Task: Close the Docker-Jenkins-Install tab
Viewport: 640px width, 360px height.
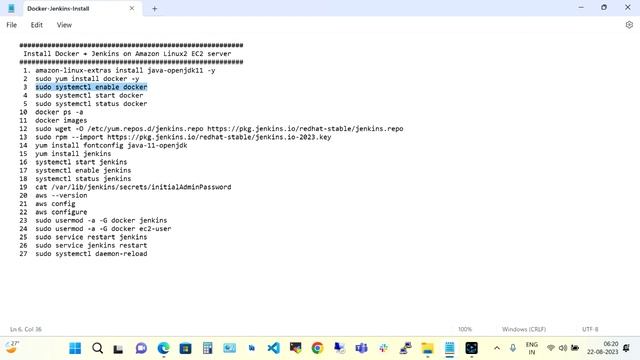Action: [x=132, y=8]
